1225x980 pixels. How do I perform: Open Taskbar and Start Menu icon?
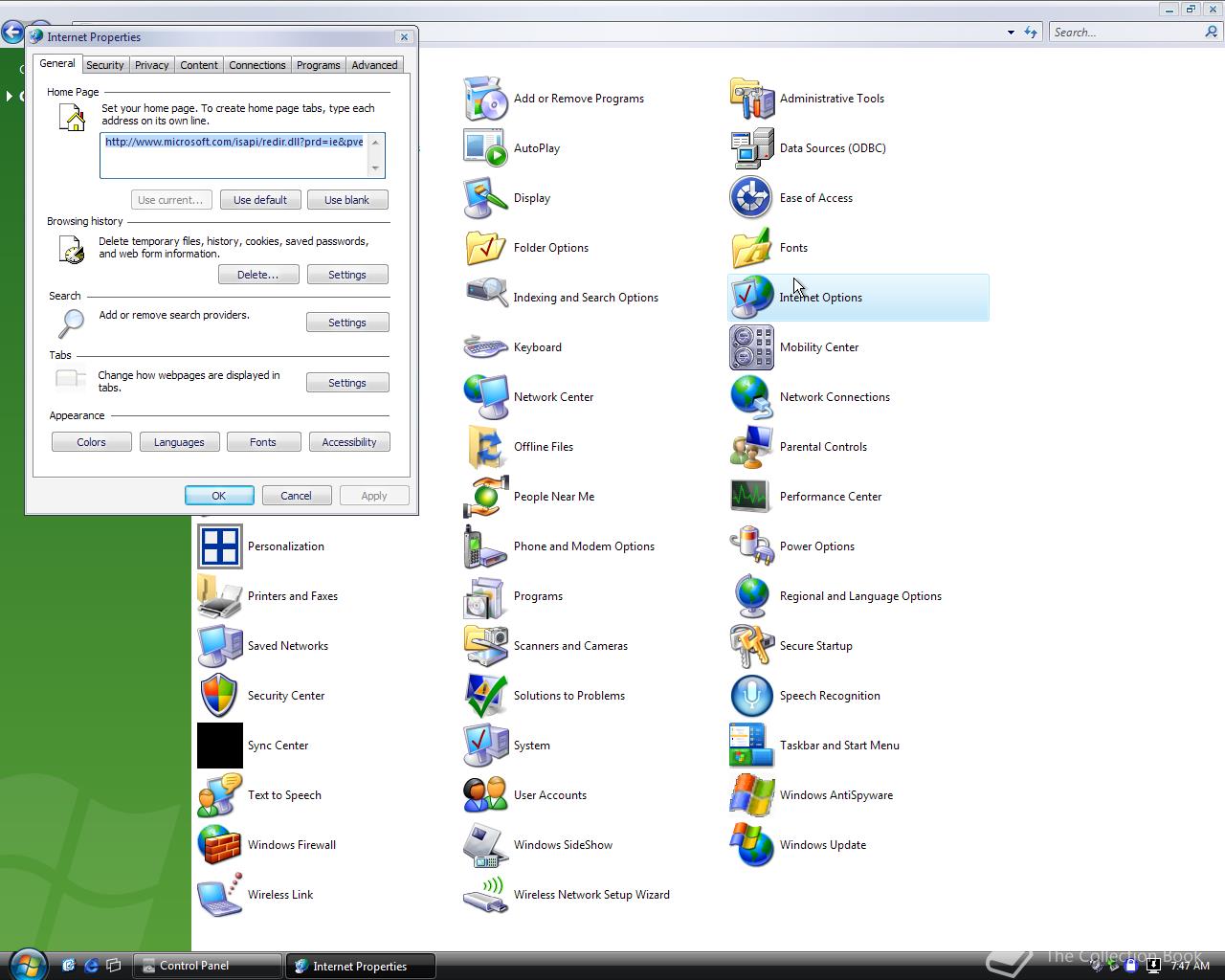751,746
